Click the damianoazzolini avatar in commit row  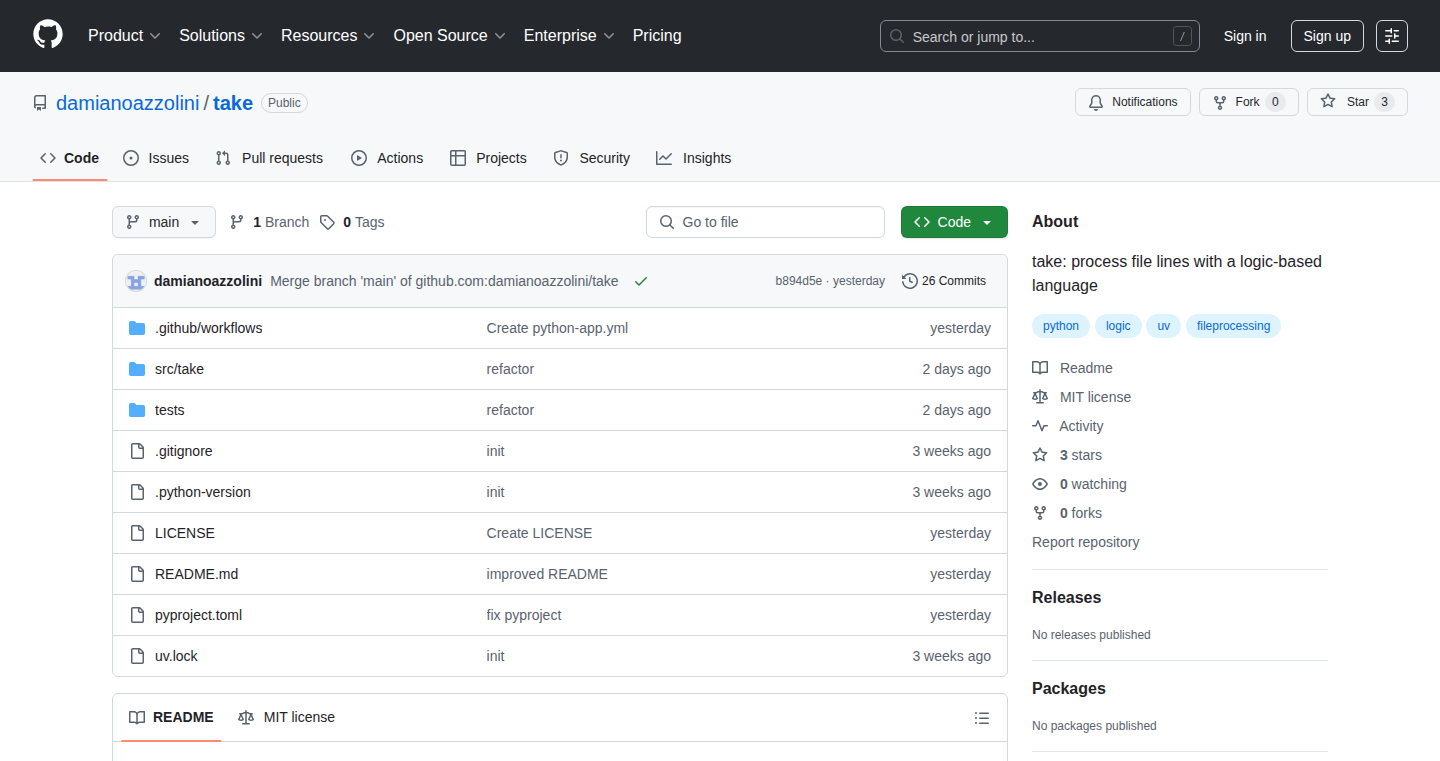[136, 281]
